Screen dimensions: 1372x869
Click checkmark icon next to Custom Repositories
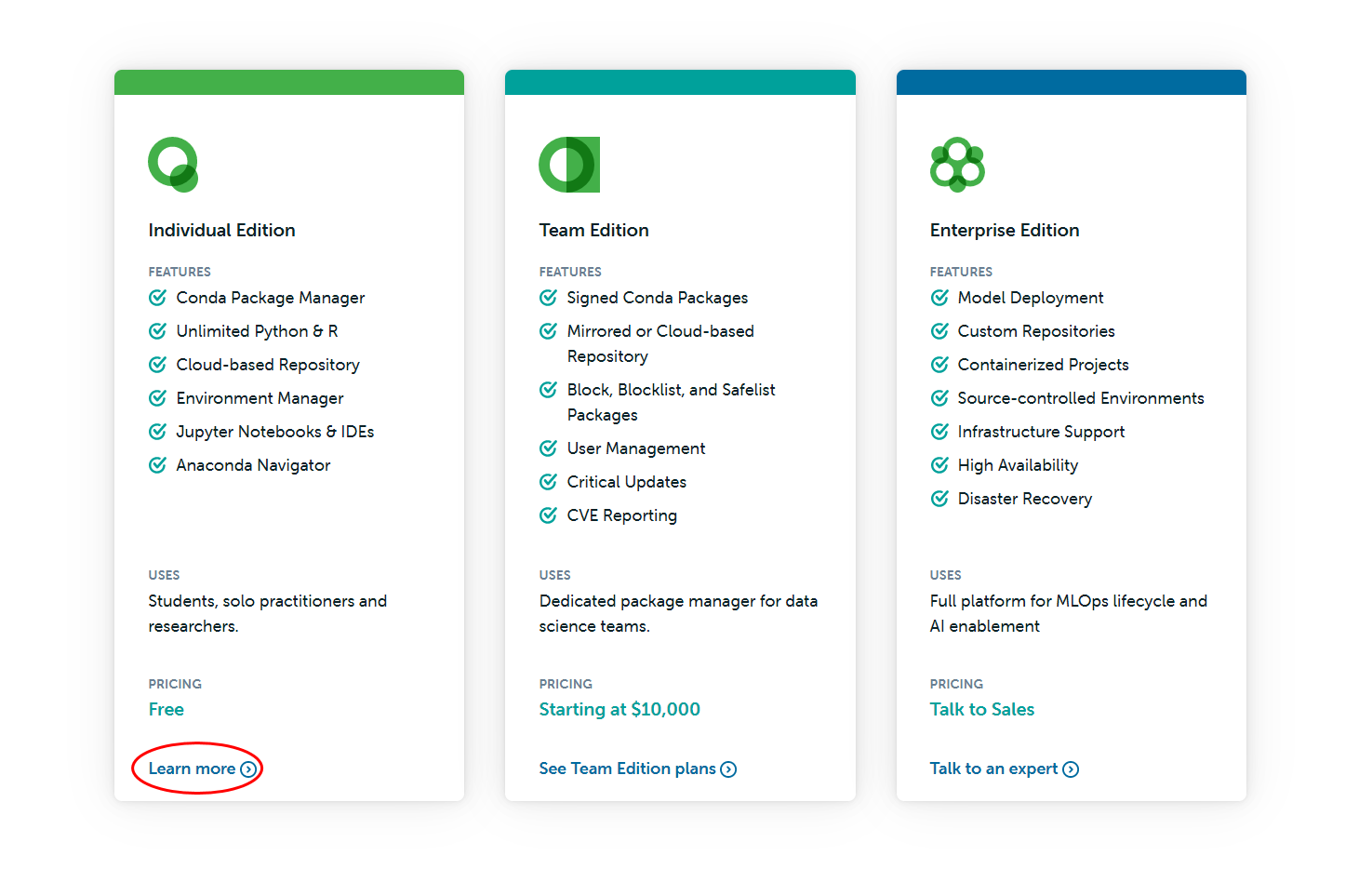pyautogui.click(x=939, y=331)
